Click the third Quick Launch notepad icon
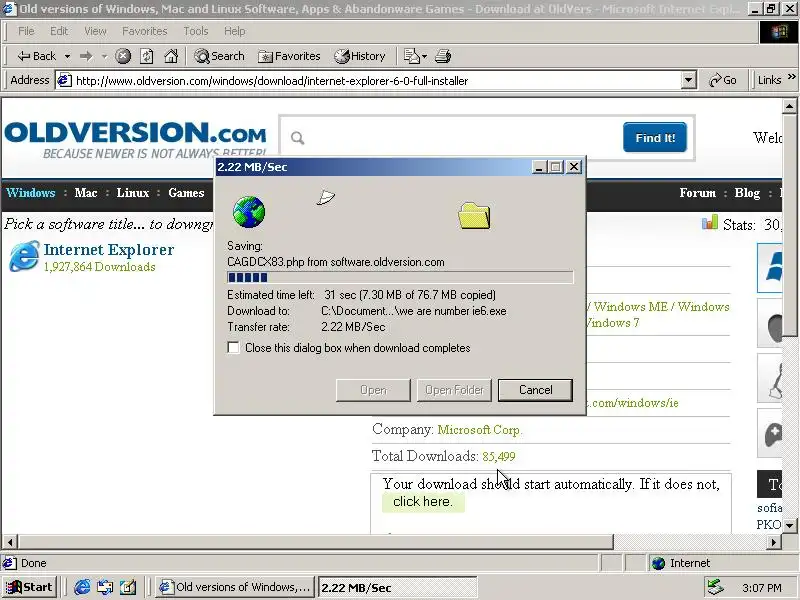 click(x=128, y=587)
